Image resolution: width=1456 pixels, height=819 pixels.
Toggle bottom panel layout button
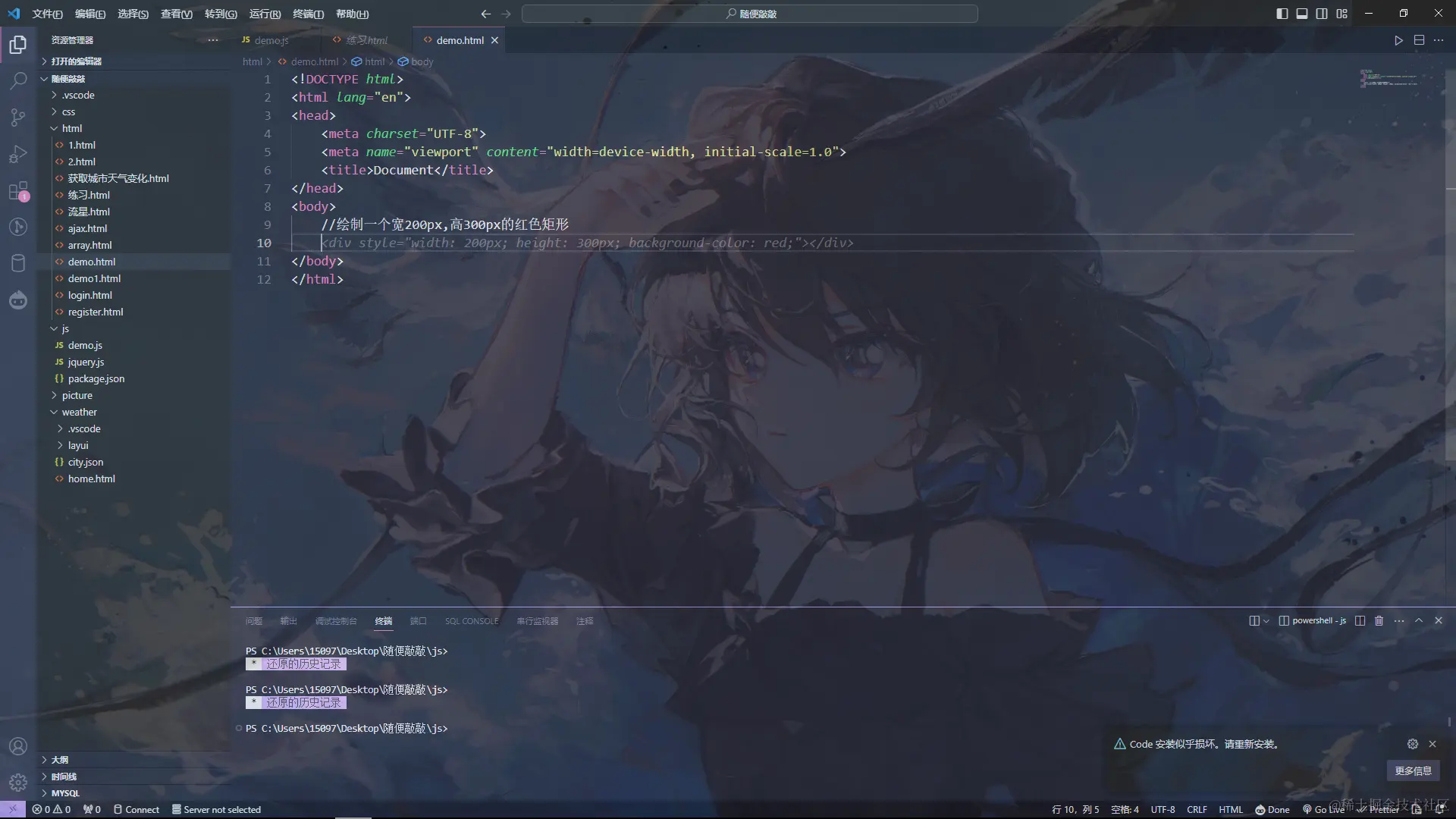pyautogui.click(x=1302, y=14)
